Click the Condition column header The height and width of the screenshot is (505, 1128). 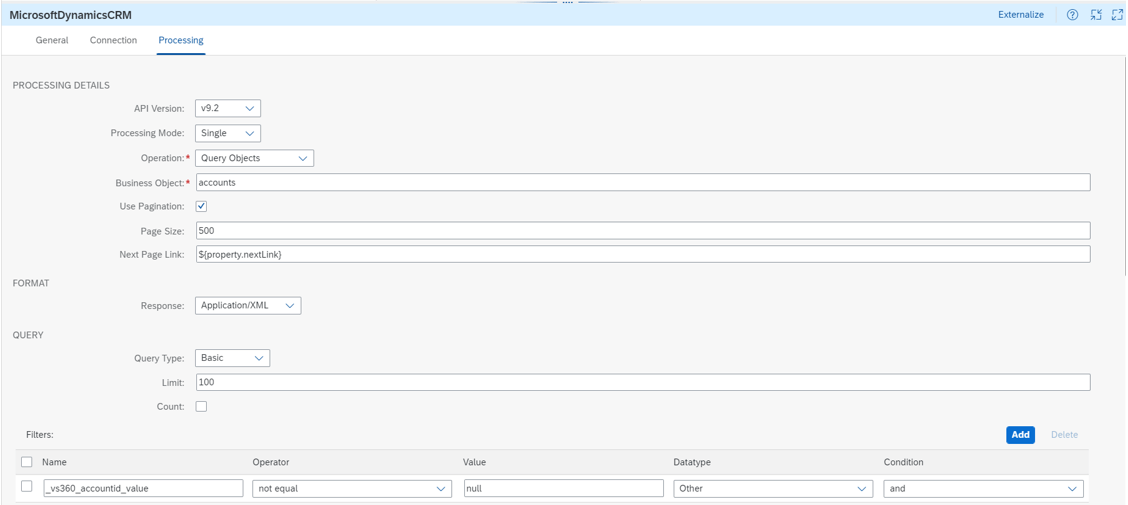904,462
